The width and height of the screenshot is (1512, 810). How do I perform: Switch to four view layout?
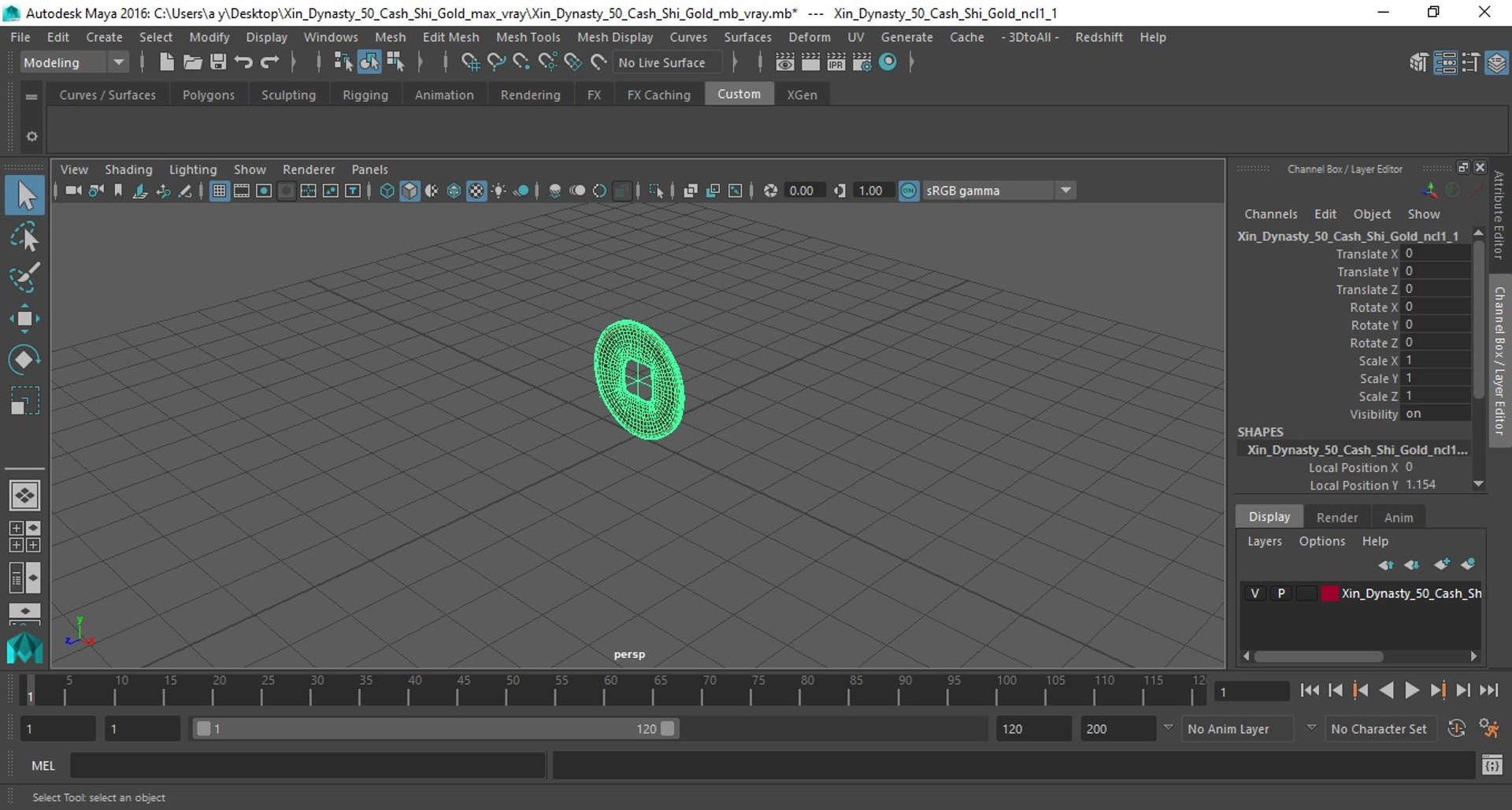[x=24, y=537]
